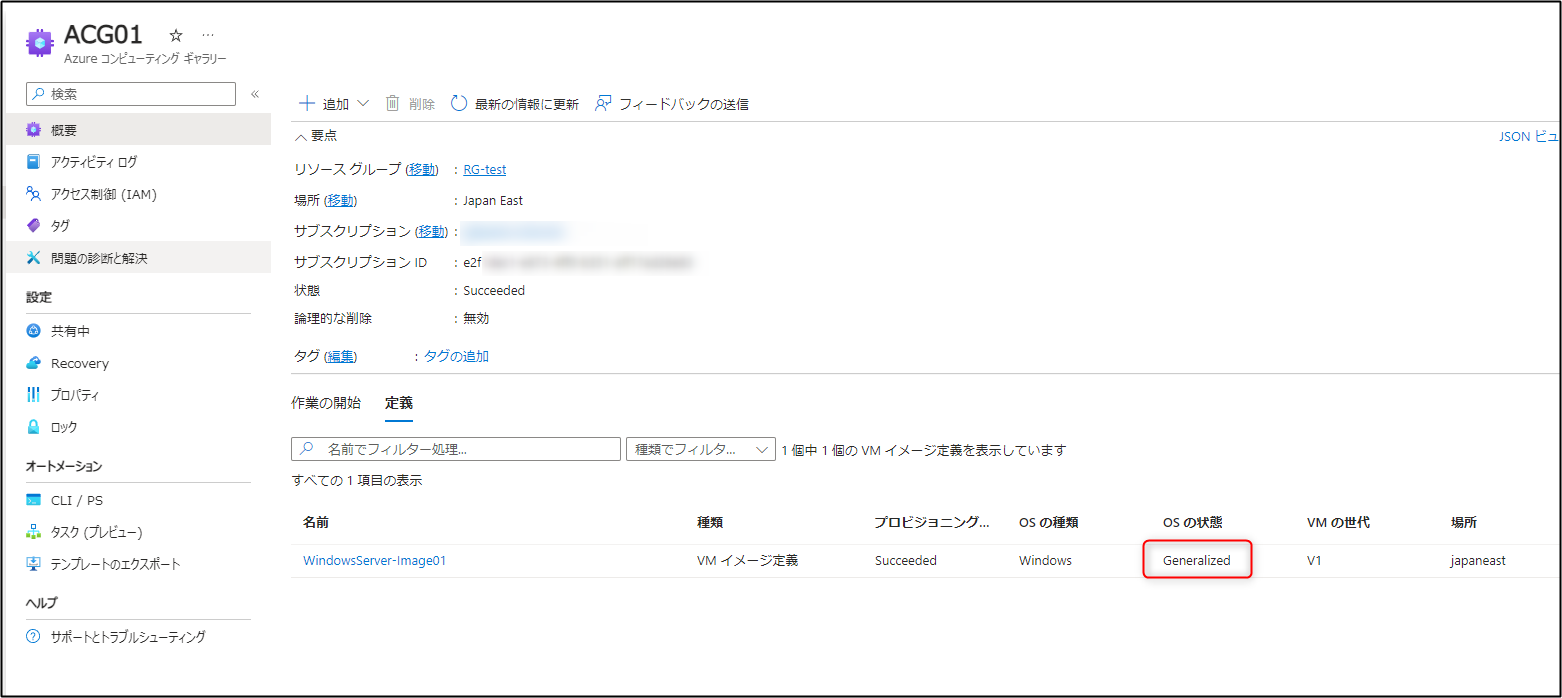Click the japaneast location cell
Viewport: 1562px width, 698px height.
(x=1478, y=561)
